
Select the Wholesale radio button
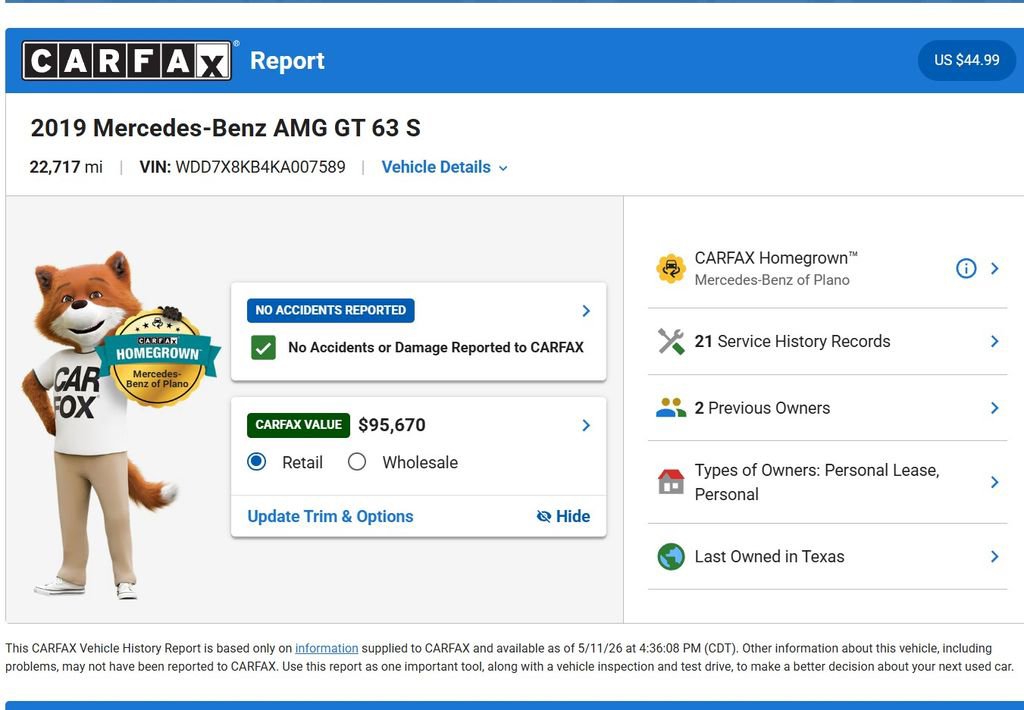pos(357,462)
